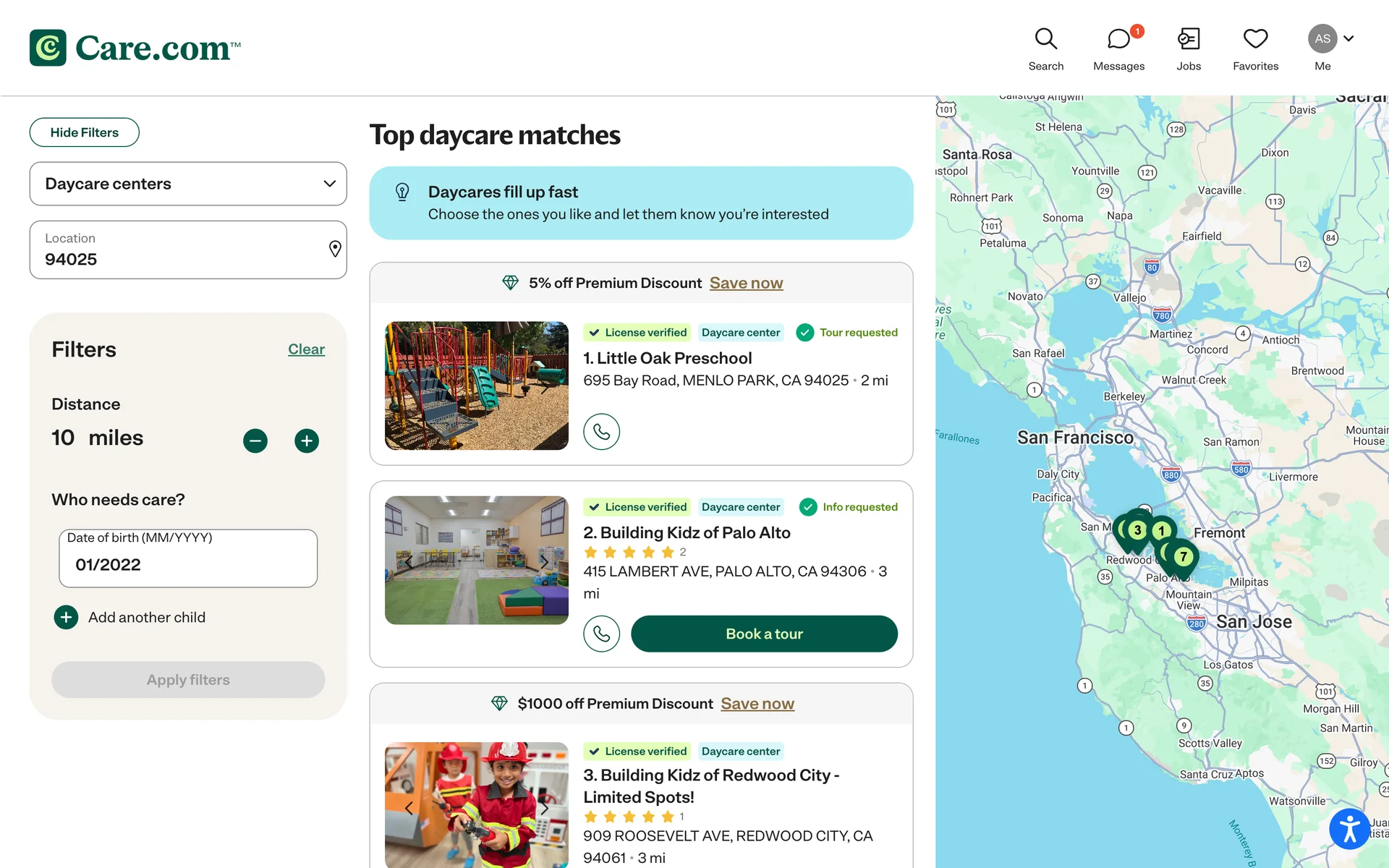Show previous photo of Redwood City daycare

pyautogui.click(x=409, y=808)
